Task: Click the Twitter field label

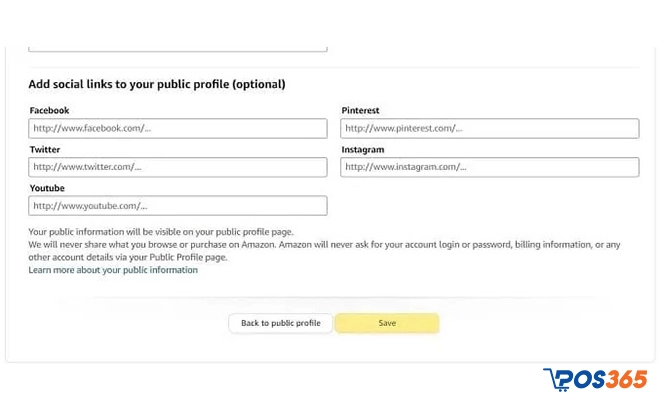Action: (x=45, y=149)
